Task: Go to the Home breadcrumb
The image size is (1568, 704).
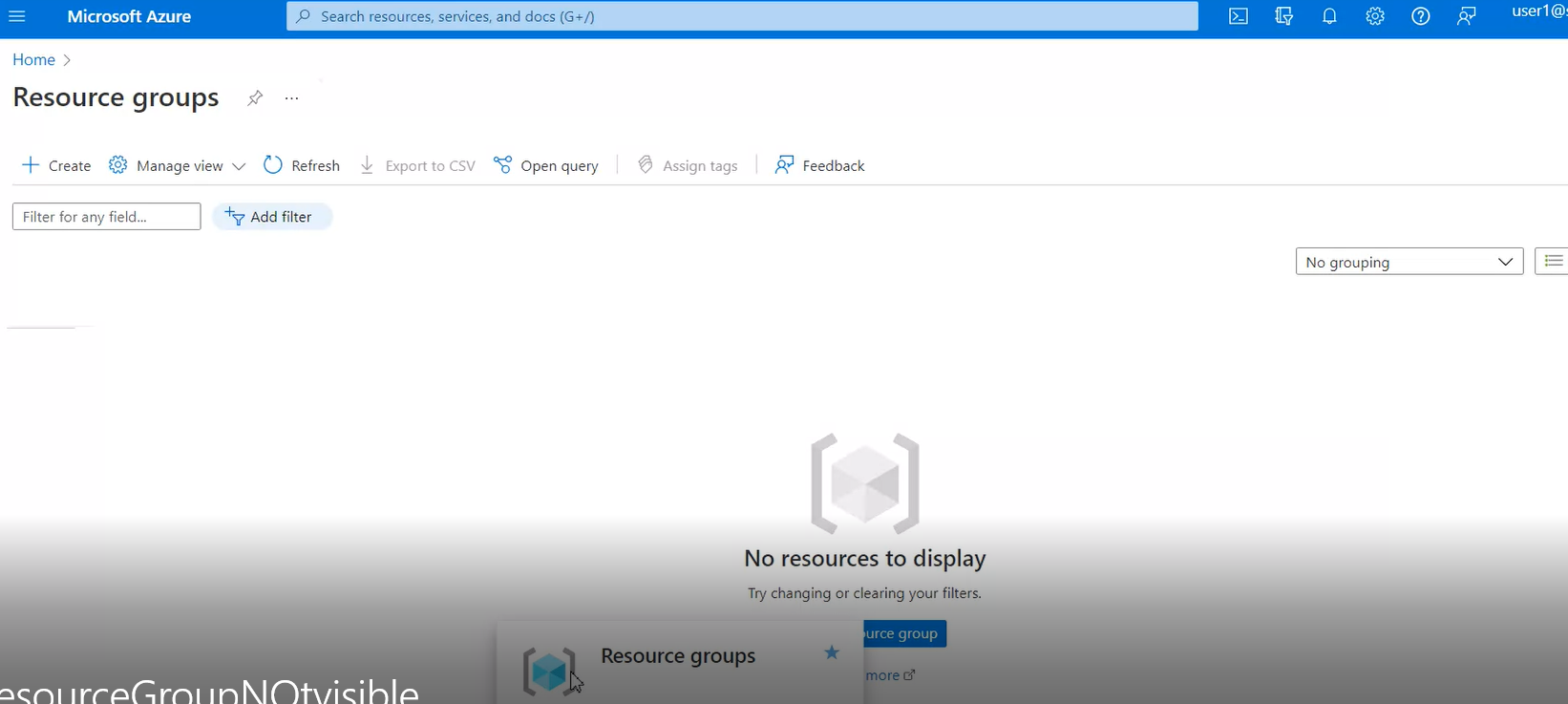Action: click(x=33, y=59)
